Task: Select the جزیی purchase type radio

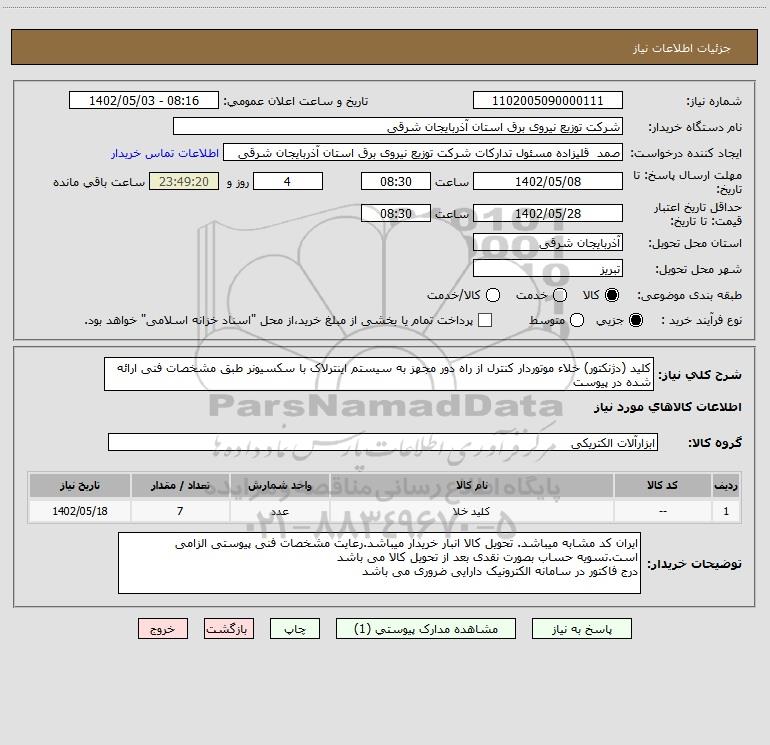Action: click(636, 320)
